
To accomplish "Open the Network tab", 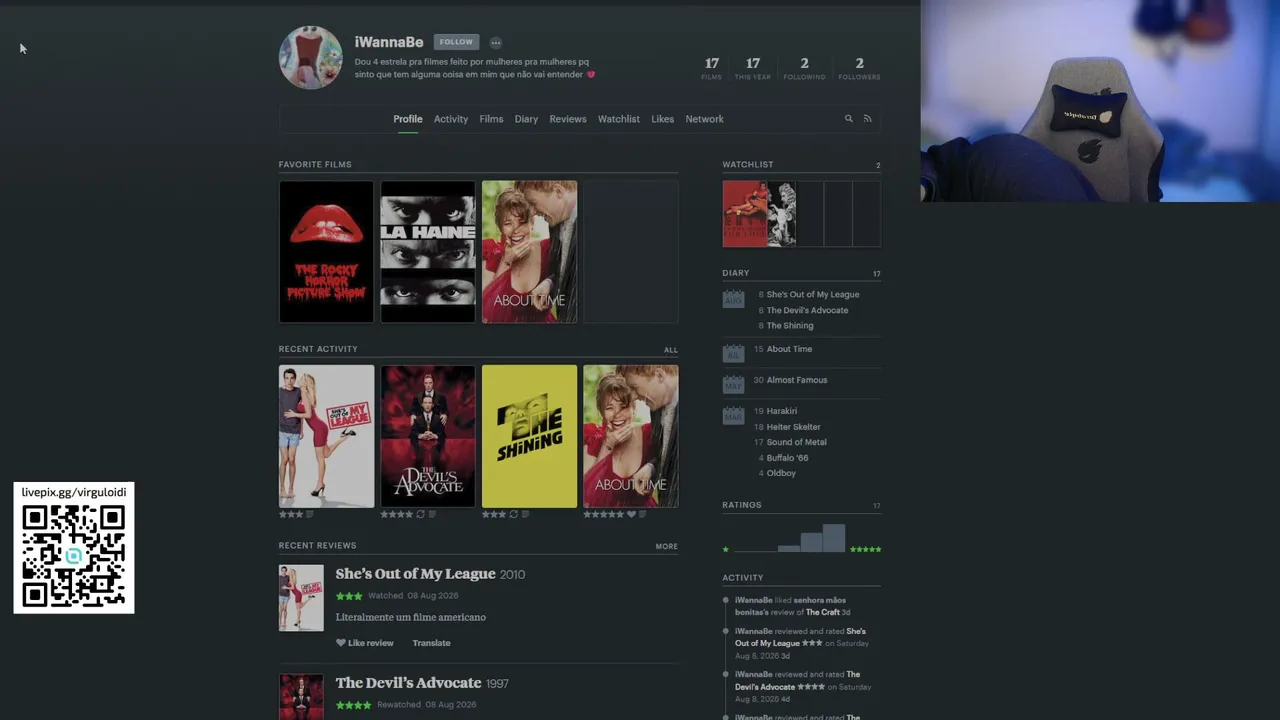I will (x=705, y=119).
